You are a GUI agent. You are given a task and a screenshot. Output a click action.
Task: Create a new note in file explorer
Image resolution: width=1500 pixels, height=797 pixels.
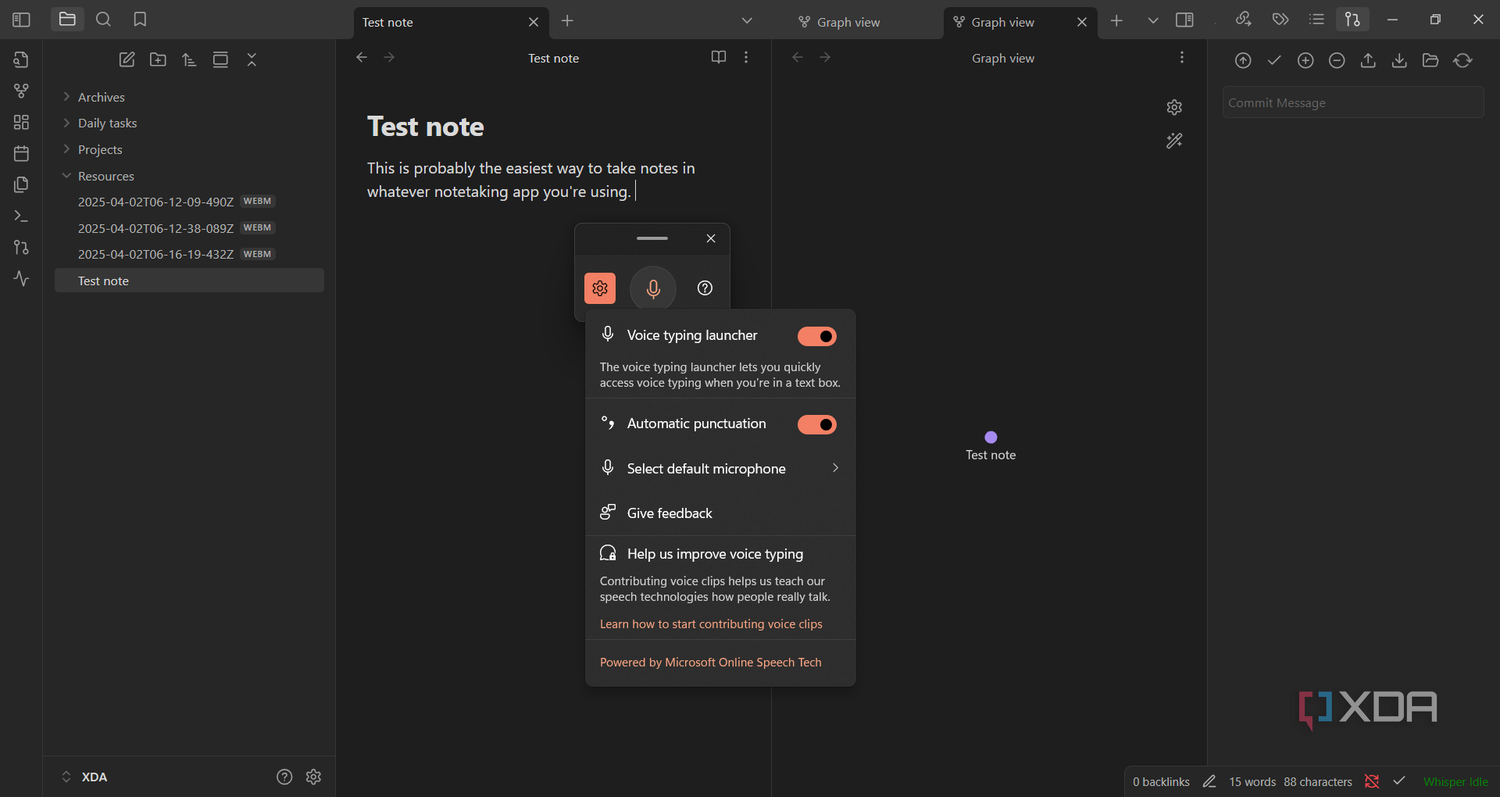tap(127, 59)
